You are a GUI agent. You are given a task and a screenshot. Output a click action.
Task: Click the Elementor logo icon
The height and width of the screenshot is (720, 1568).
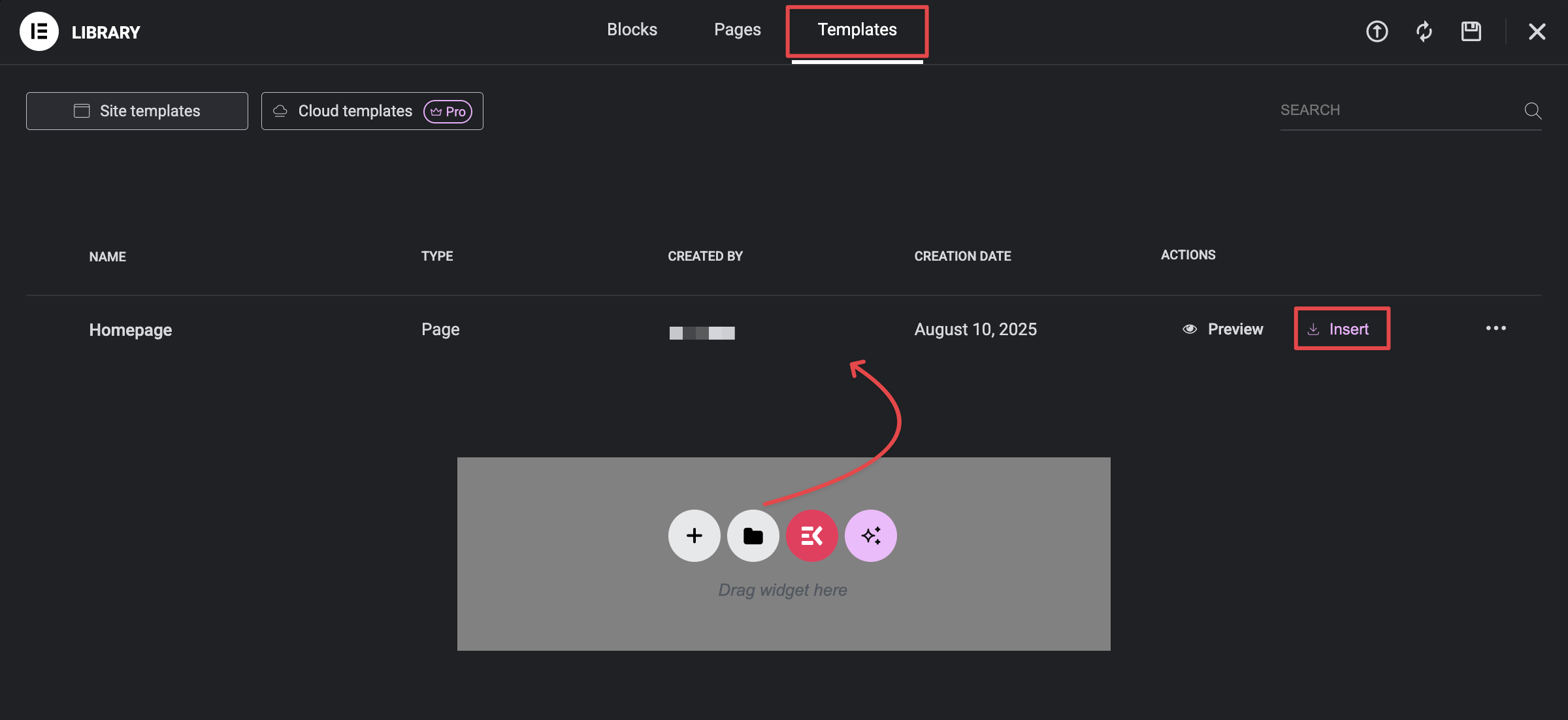tap(39, 31)
